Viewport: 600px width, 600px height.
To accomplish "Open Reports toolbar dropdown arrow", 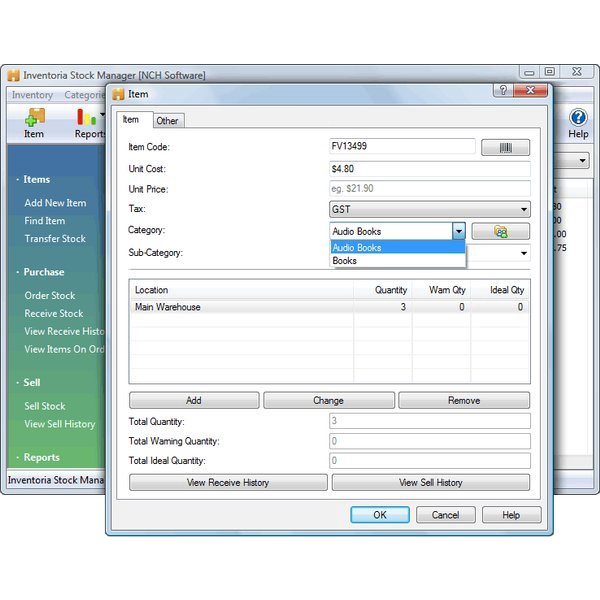I will point(103,114).
